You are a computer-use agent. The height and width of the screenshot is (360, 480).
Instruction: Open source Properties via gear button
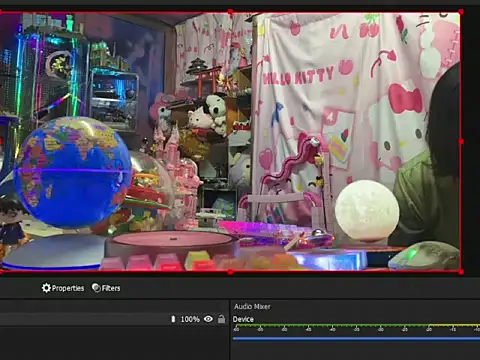pyautogui.click(x=63, y=288)
